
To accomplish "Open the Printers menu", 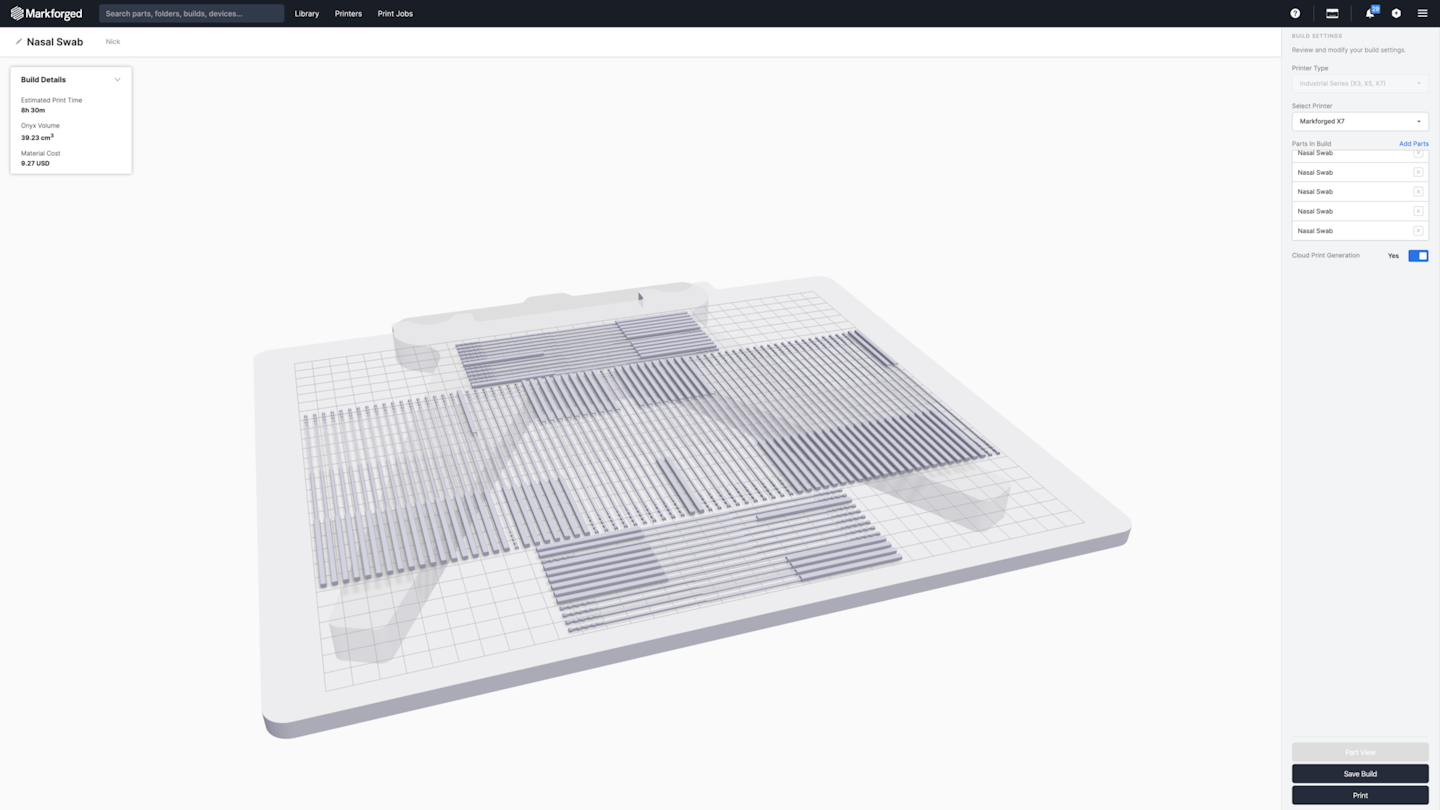I will [x=348, y=13].
